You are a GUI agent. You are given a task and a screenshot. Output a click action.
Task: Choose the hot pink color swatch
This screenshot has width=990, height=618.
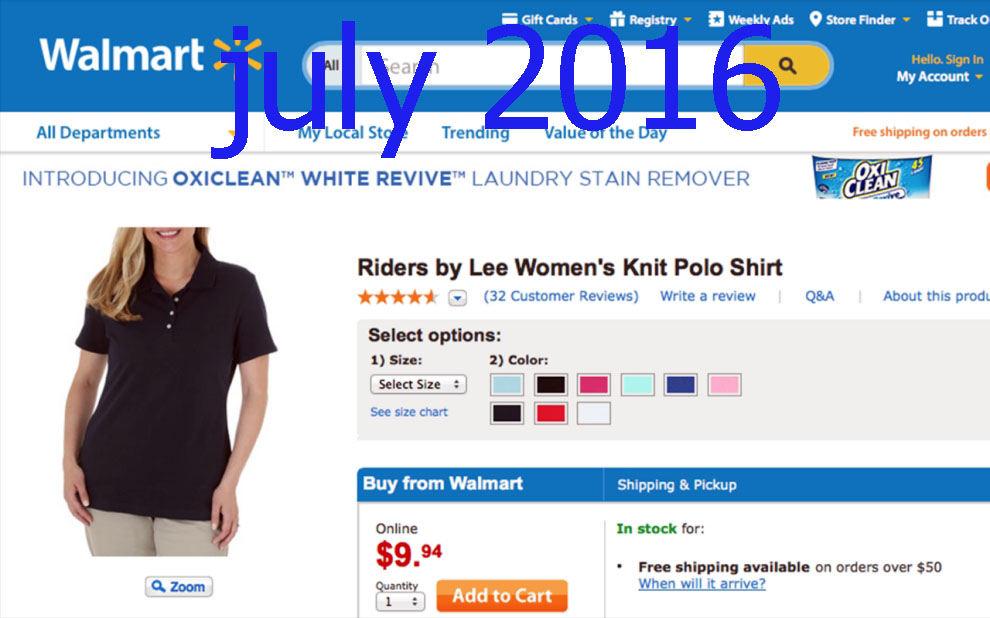click(x=593, y=384)
